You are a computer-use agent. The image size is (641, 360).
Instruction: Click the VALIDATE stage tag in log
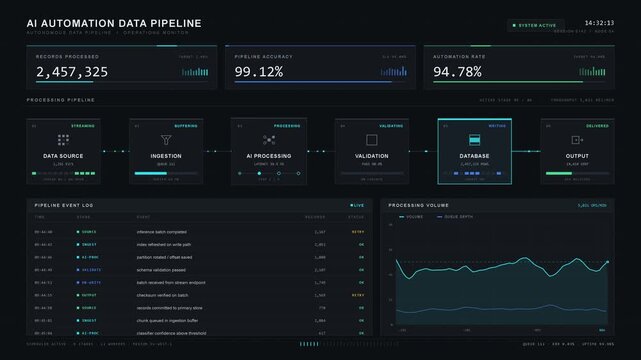[89, 270]
